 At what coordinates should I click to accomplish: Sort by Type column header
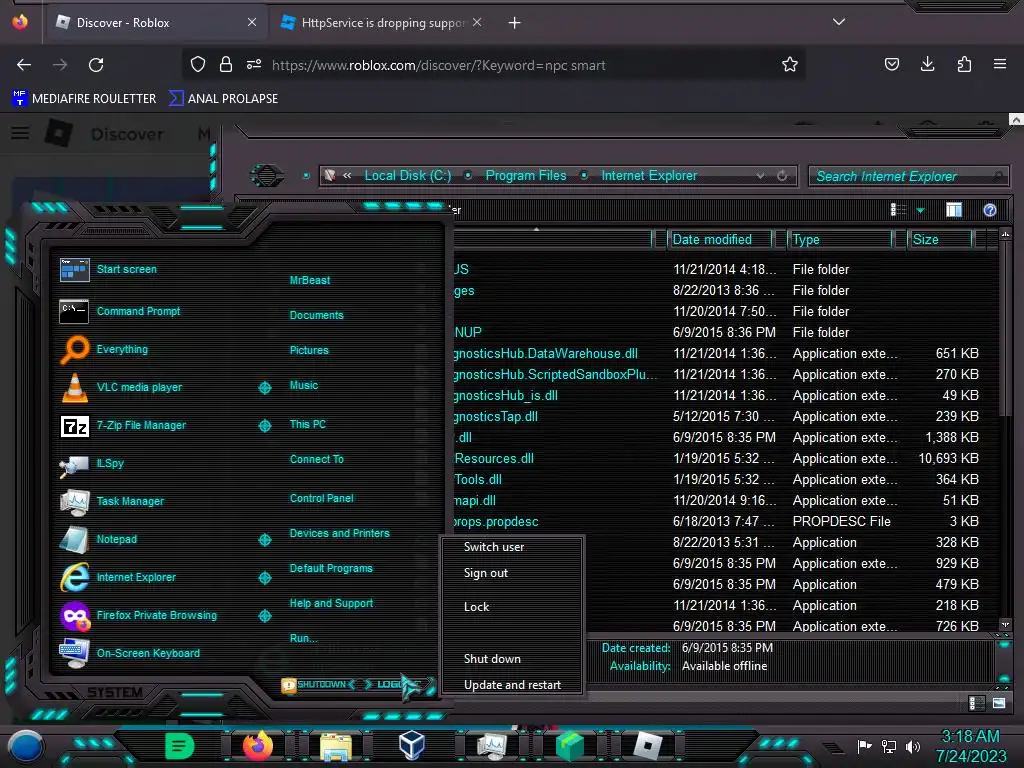coord(839,240)
